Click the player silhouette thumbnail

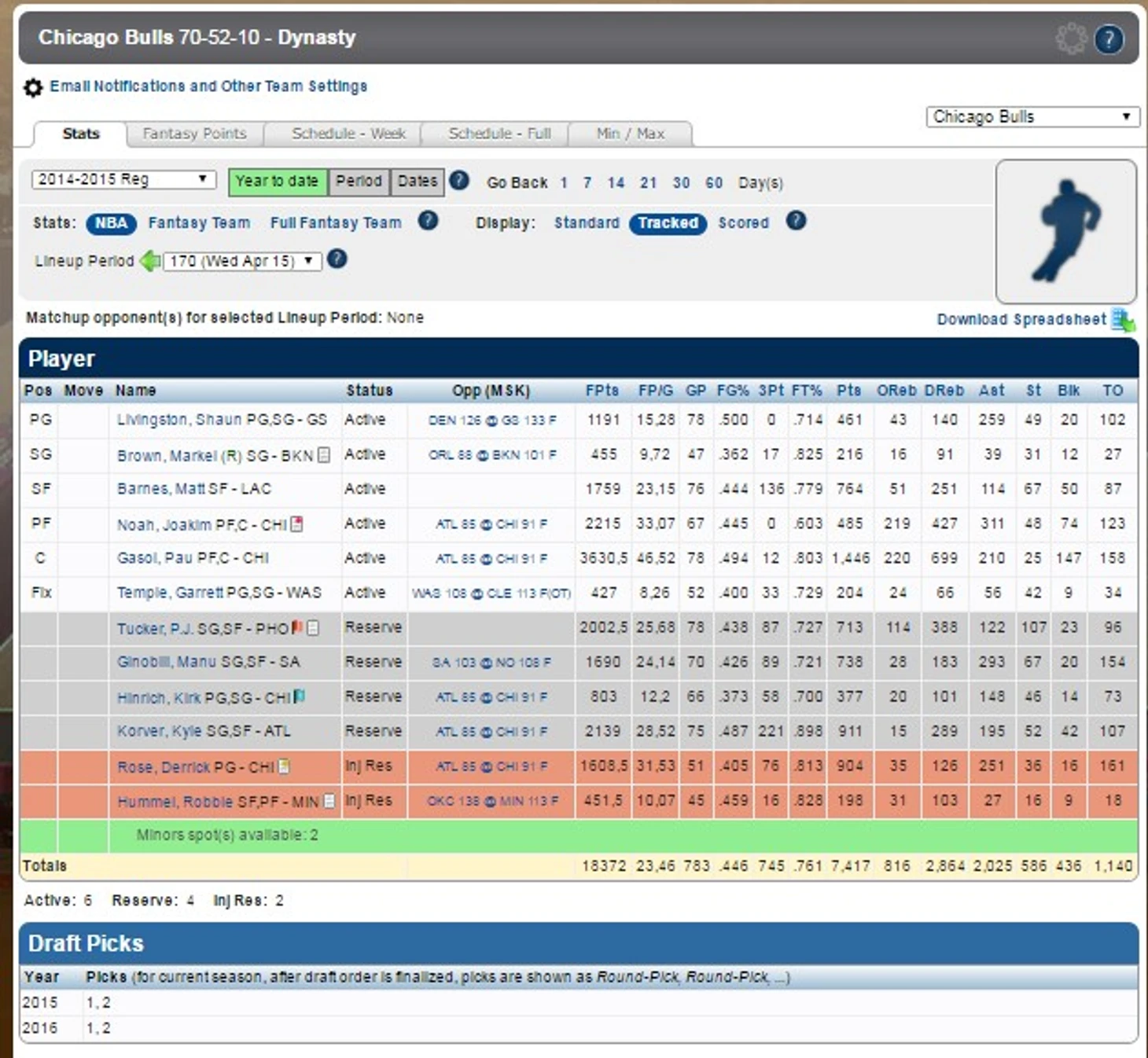click(x=1065, y=231)
